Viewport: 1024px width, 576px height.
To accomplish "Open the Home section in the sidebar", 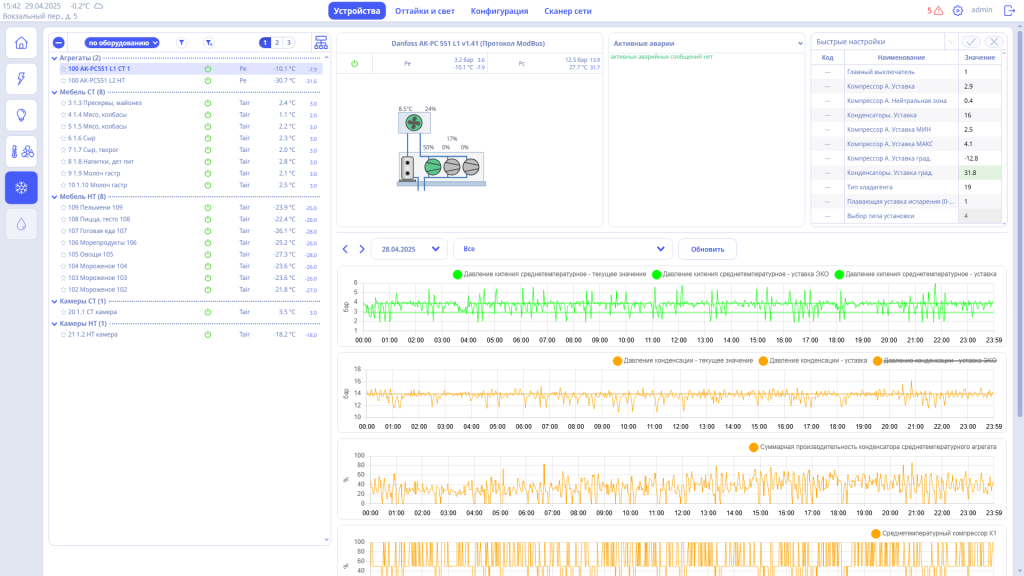I will pos(21,43).
